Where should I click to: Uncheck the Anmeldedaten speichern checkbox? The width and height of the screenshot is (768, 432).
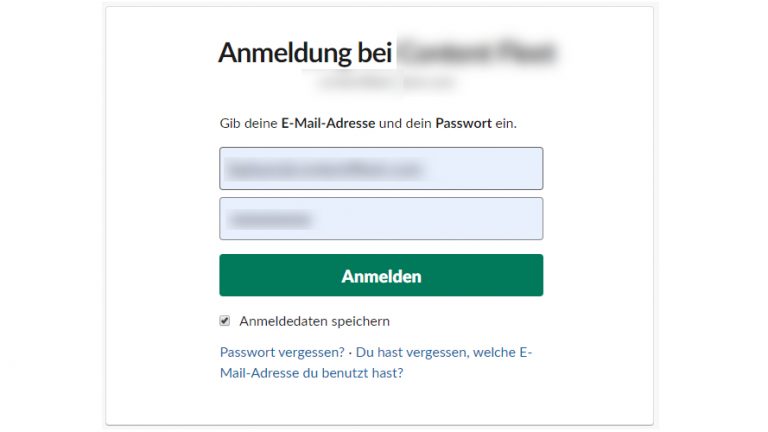pos(225,321)
